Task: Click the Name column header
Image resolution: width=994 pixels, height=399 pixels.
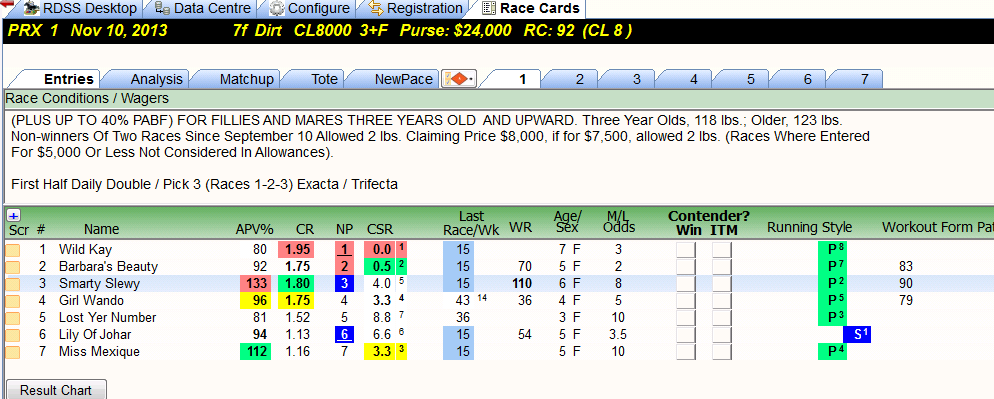Action: coord(101,229)
